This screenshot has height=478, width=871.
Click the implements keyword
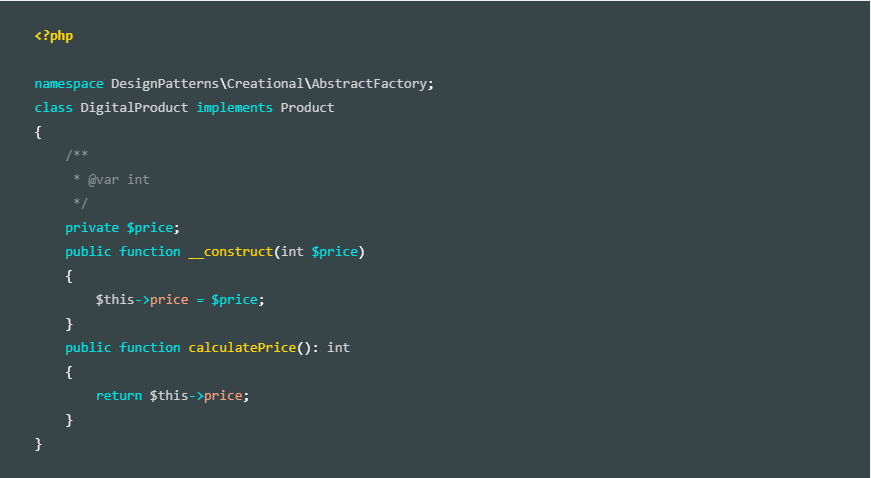[234, 108]
